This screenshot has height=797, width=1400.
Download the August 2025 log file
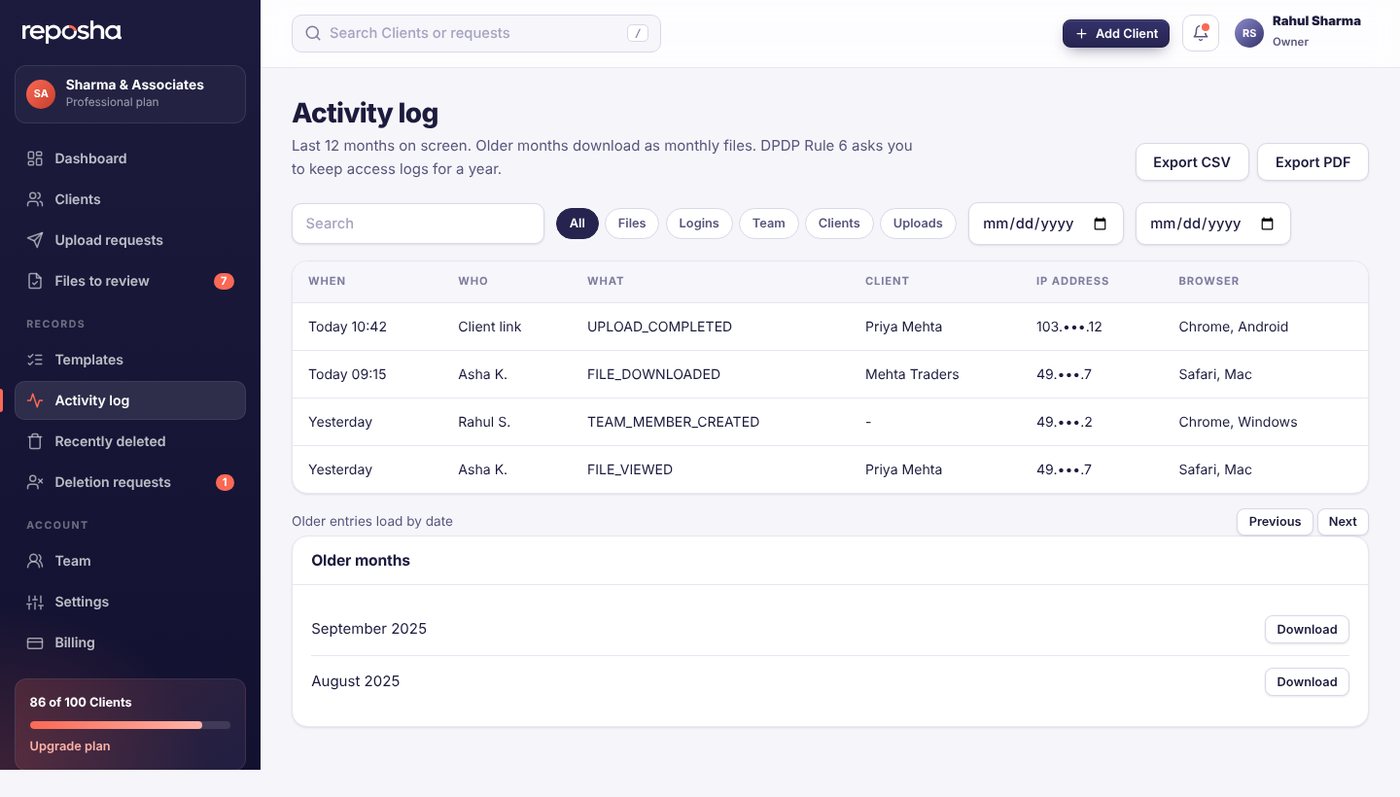tap(1307, 682)
